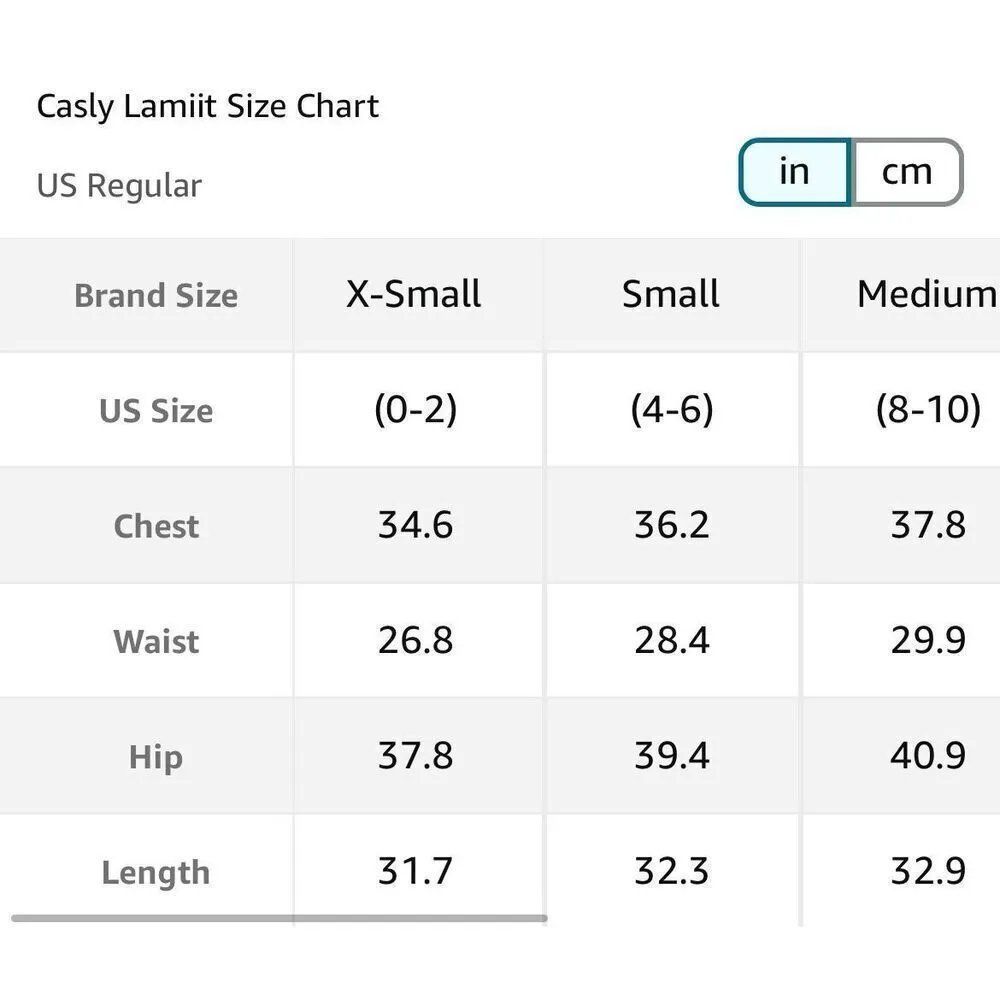Click the Hip row label
Screen dimensions: 1000x1000
(x=156, y=757)
